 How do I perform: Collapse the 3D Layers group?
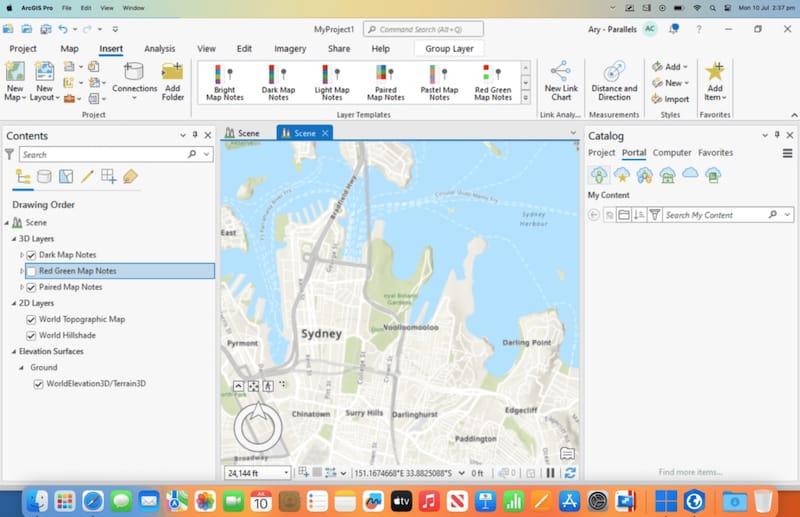pyautogui.click(x=14, y=239)
